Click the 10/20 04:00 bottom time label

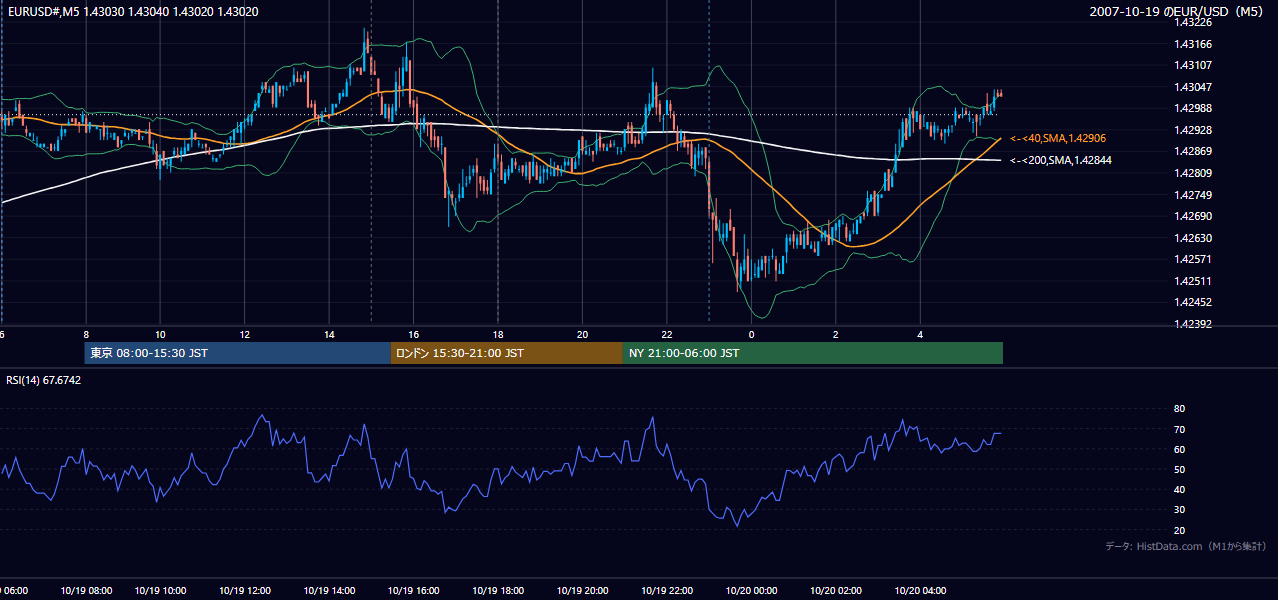[921, 591]
